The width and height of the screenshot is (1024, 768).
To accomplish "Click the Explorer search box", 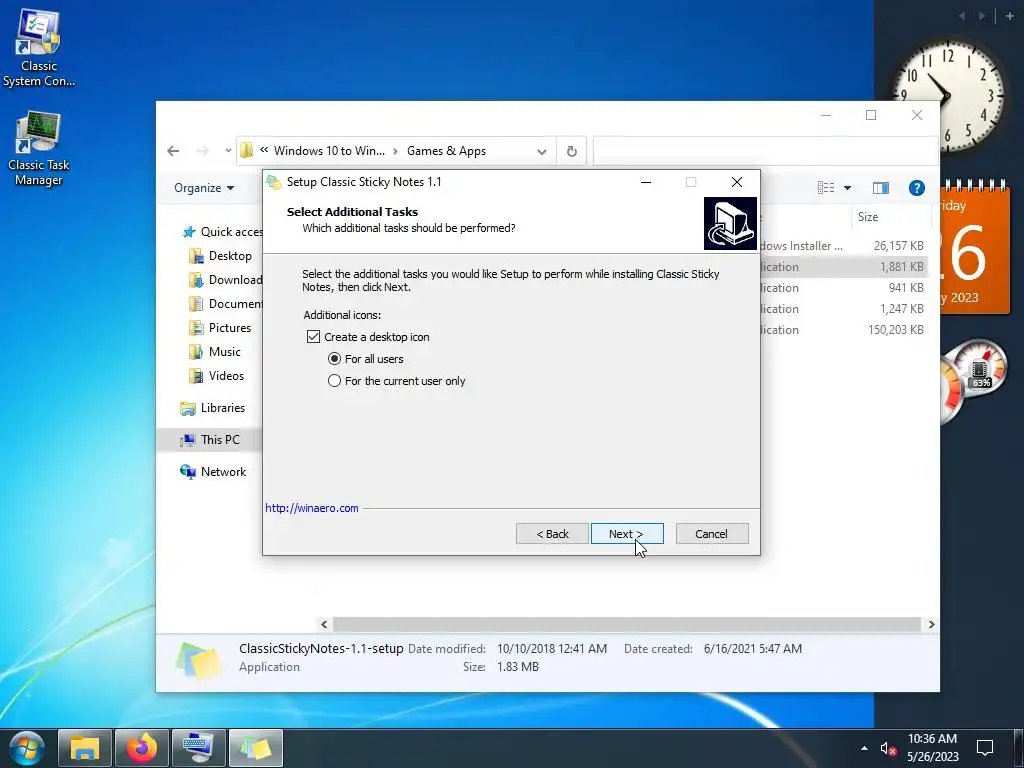I will click(x=765, y=151).
